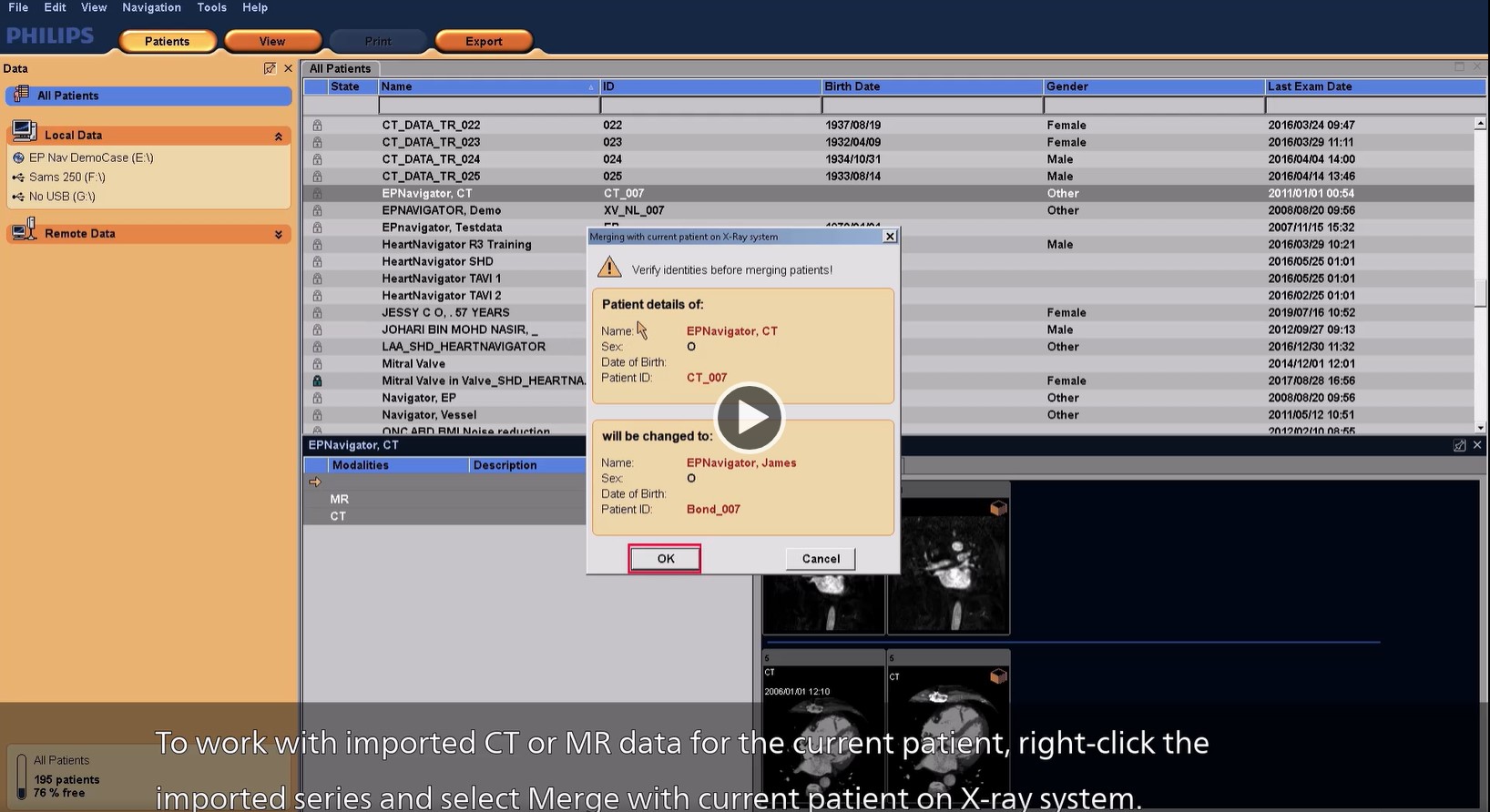Select the Print tab button
Viewport: 1490px width, 812px height.
[378, 41]
